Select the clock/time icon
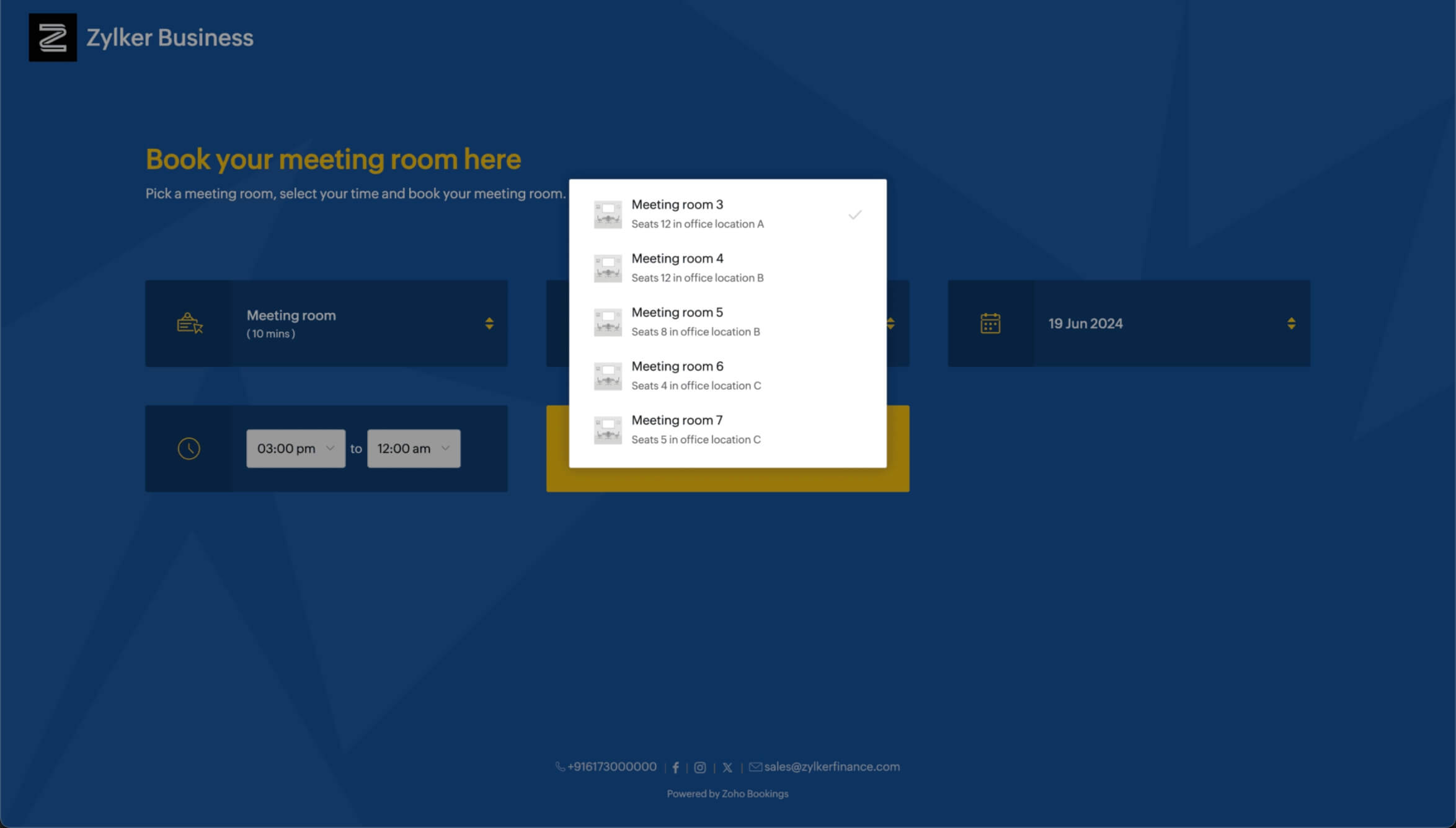 click(188, 448)
